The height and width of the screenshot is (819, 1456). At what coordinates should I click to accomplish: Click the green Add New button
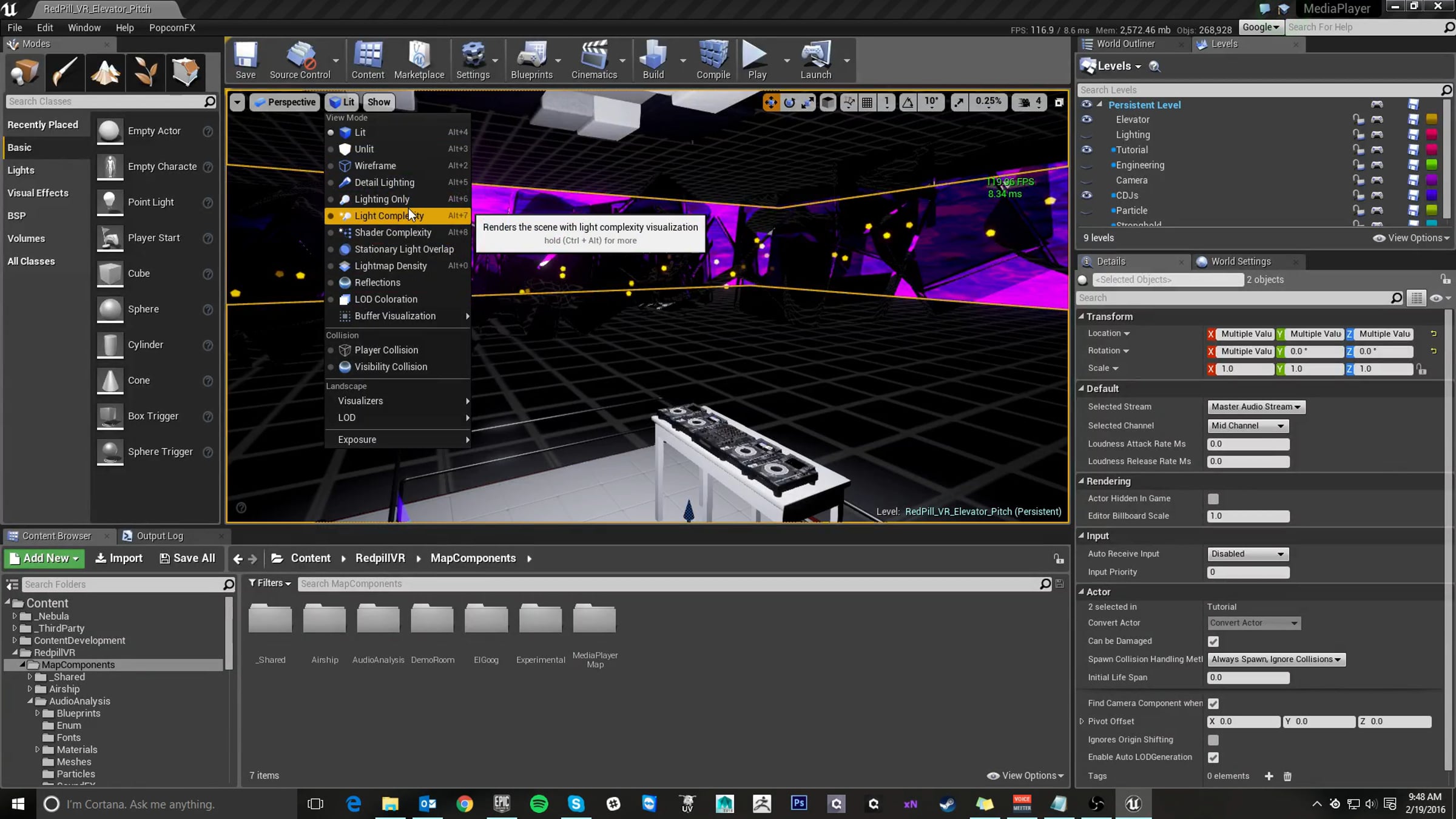pos(44,558)
